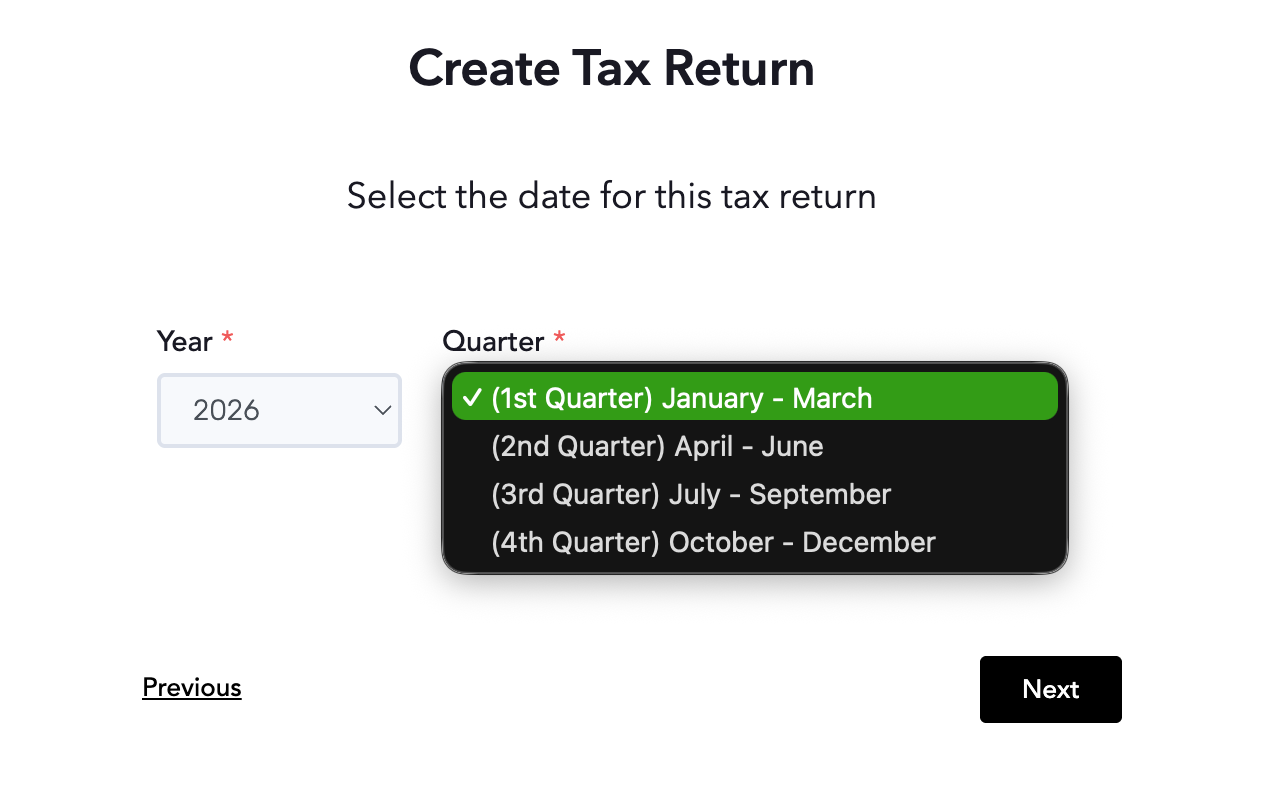Screen dimensions: 1280x812
Task: Click 'December' in the 4th Quarter entry
Action: [869, 542]
